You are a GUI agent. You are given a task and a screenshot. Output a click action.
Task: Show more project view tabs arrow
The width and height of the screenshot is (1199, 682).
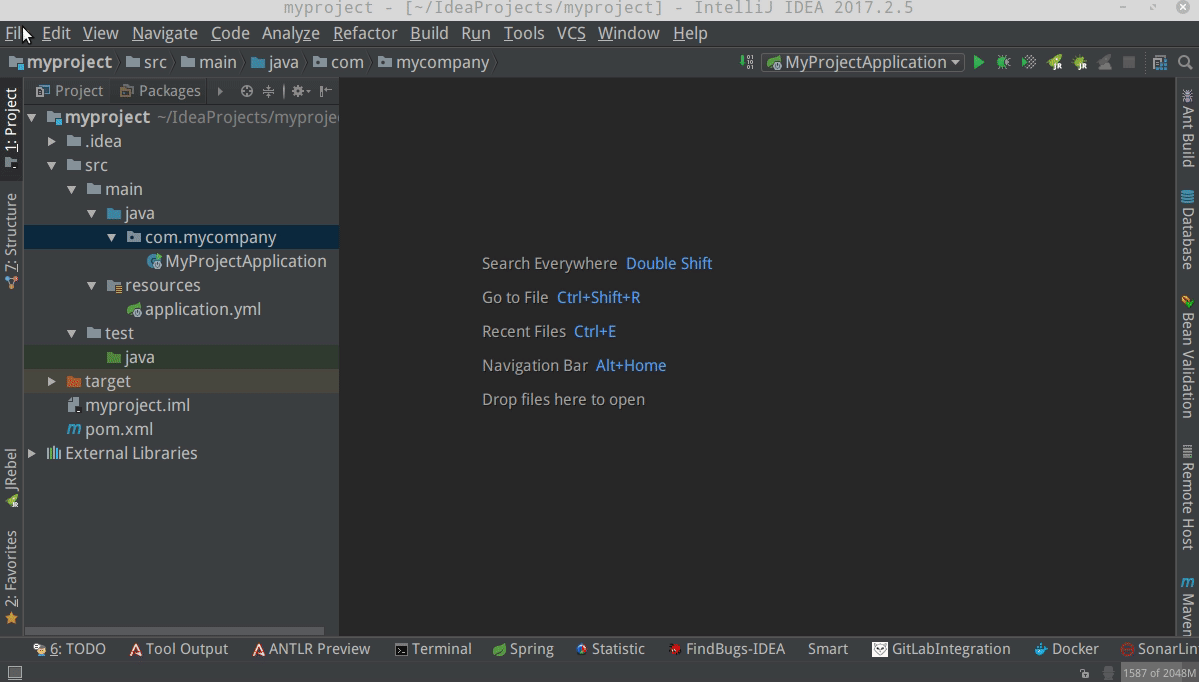pyautogui.click(x=219, y=91)
